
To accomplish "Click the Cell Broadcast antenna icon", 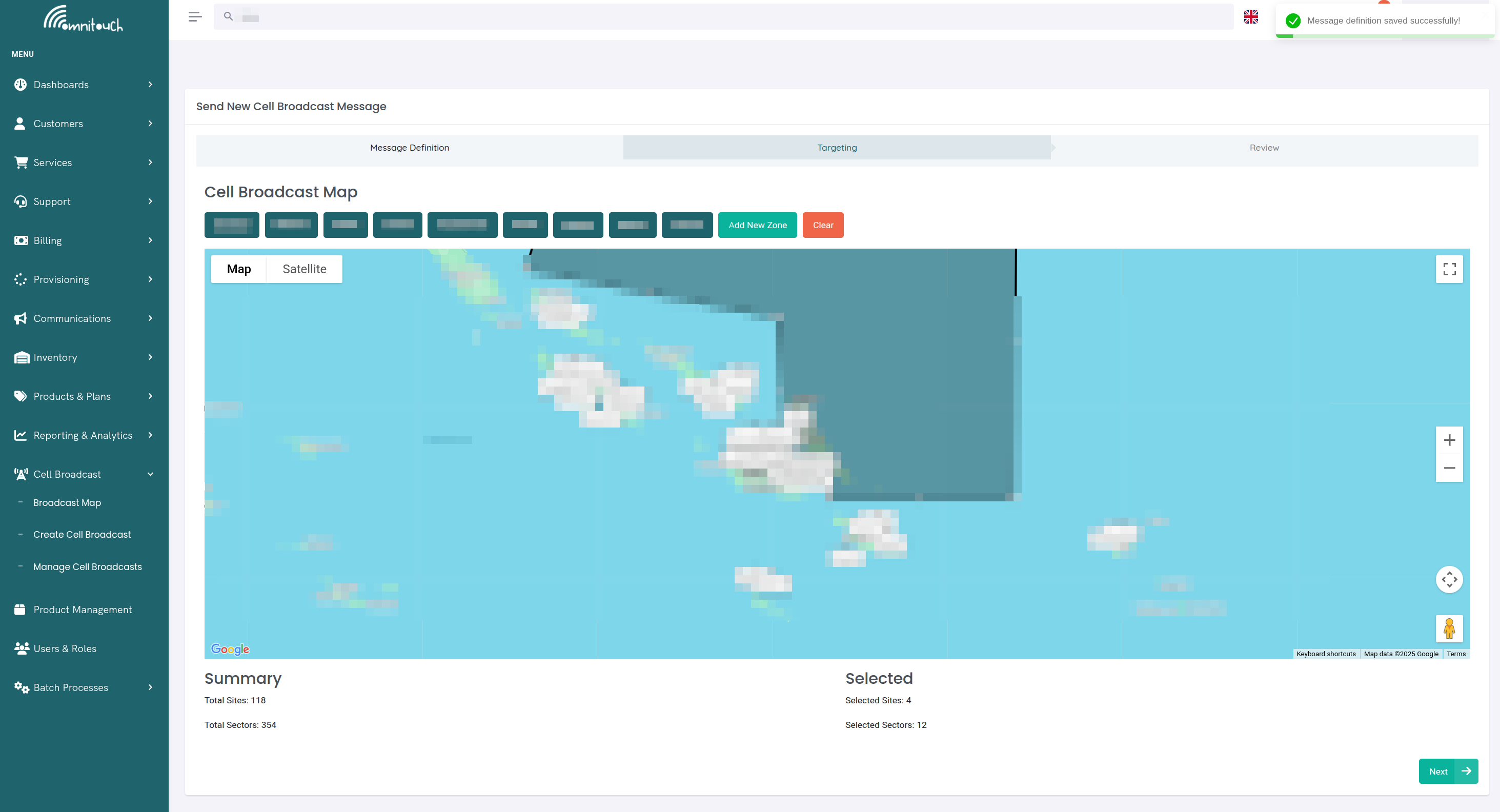I will click(20, 473).
